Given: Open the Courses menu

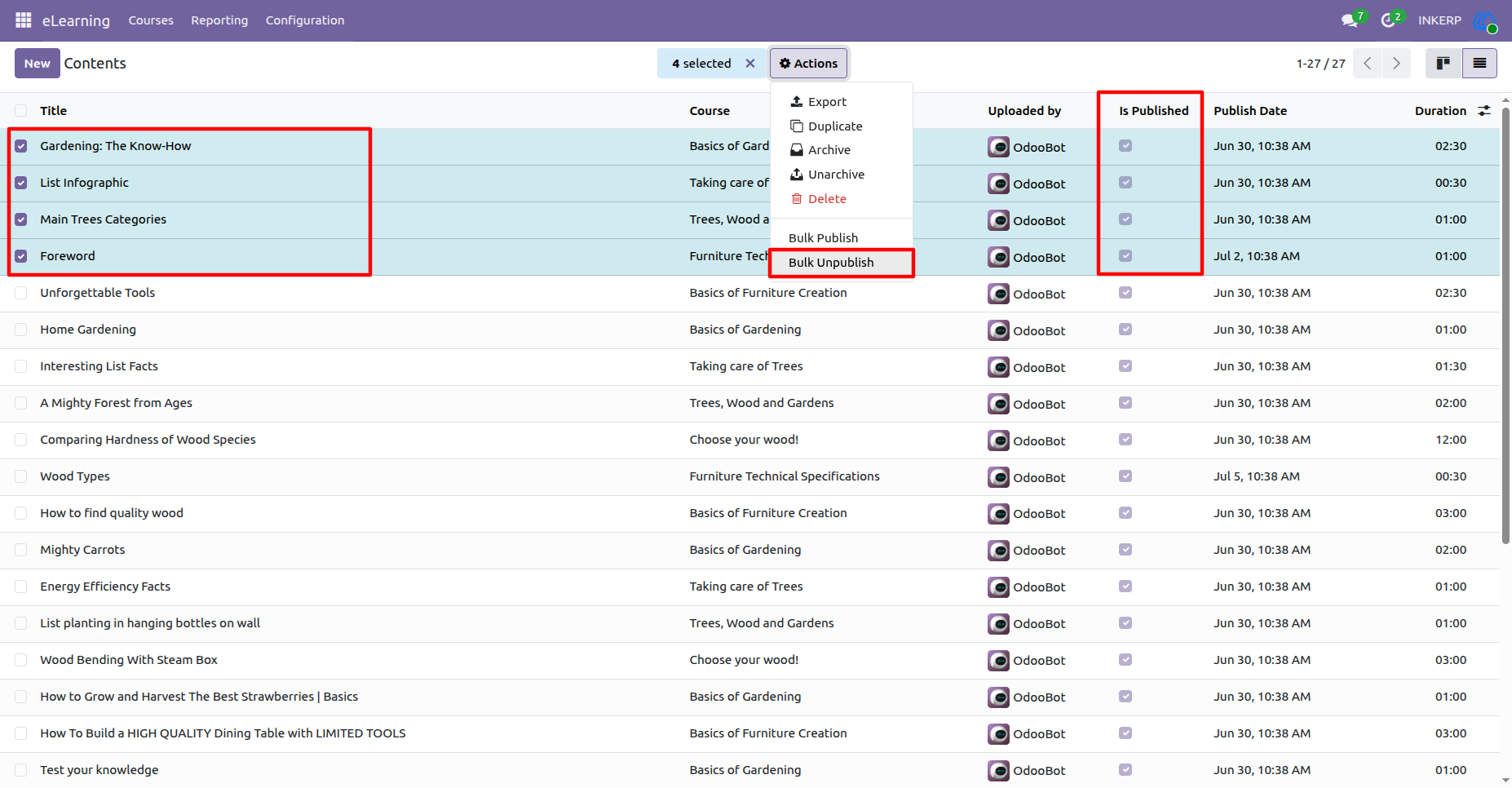Looking at the screenshot, I should click(151, 20).
